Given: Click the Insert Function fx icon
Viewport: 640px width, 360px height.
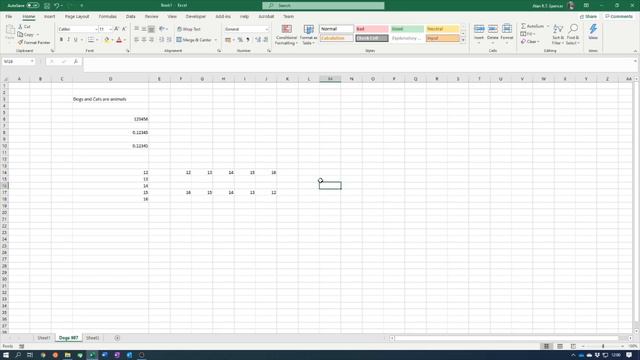Looking at the screenshot, I should (76, 62).
